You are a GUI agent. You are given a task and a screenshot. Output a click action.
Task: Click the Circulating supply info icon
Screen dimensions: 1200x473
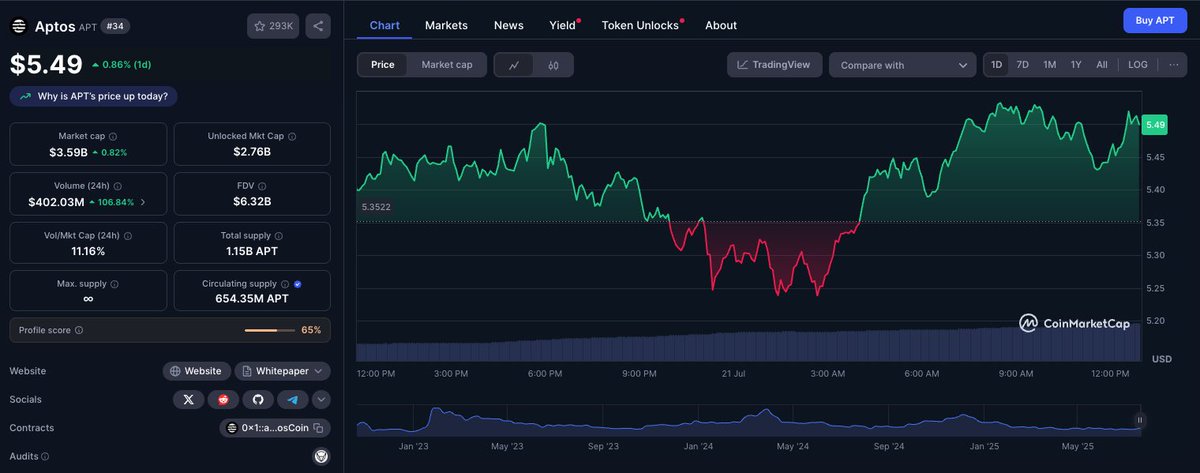pyautogui.click(x=285, y=284)
